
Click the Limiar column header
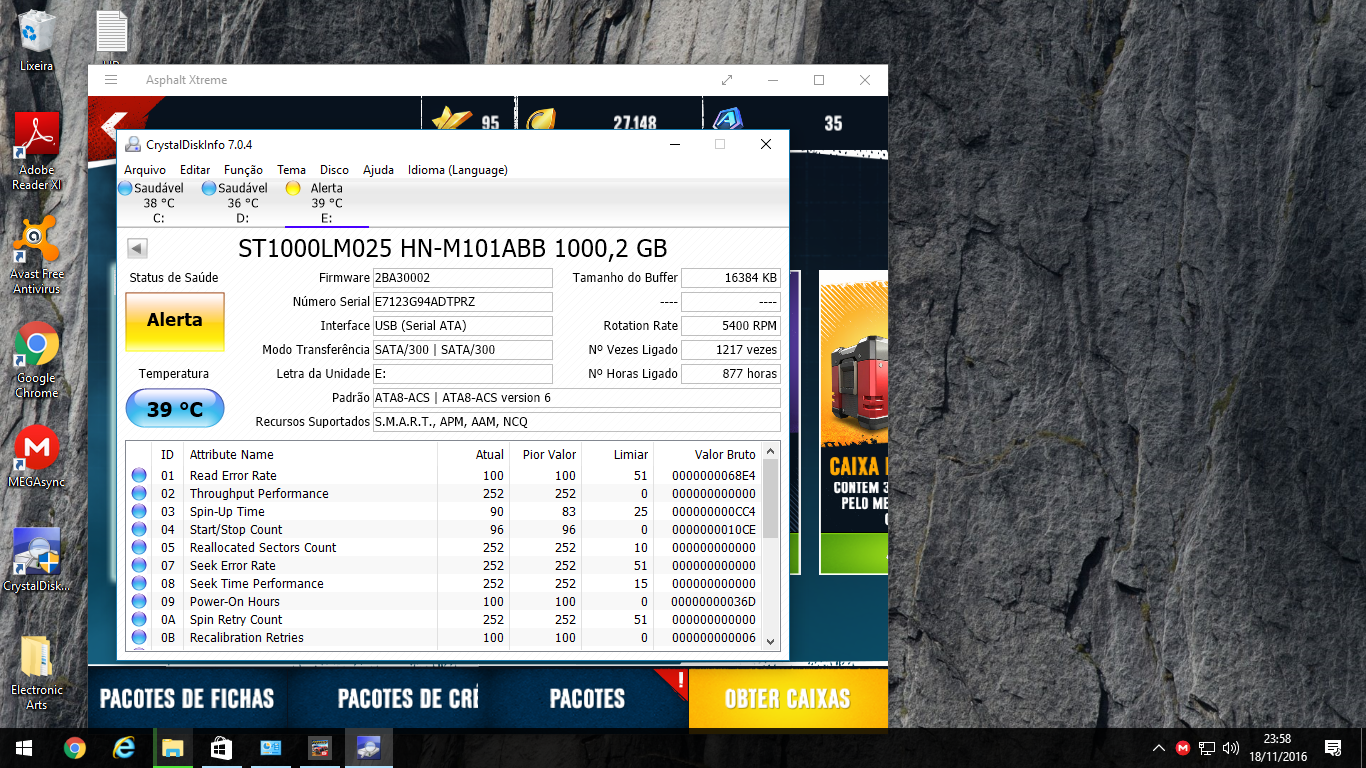(x=618, y=455)
